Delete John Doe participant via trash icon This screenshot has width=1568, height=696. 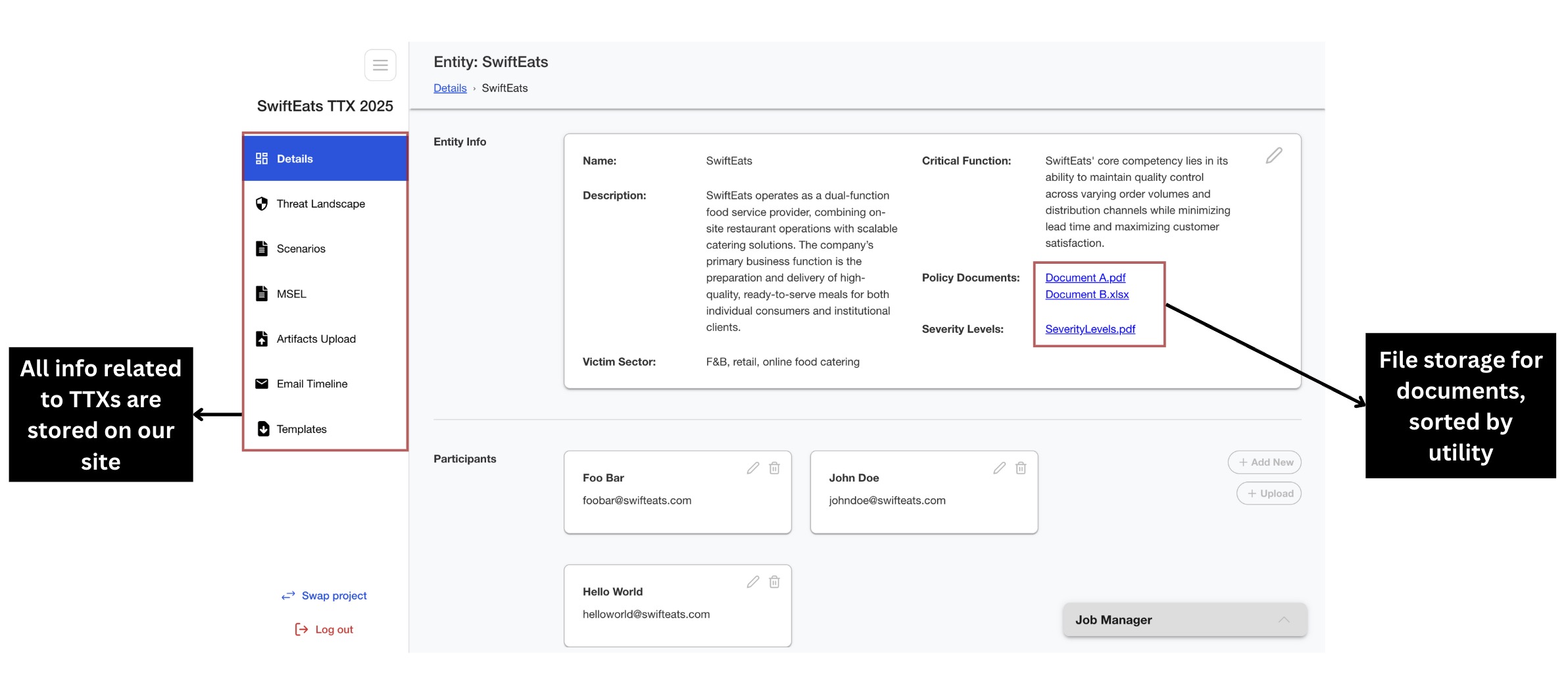click(x=1021, y=468)
